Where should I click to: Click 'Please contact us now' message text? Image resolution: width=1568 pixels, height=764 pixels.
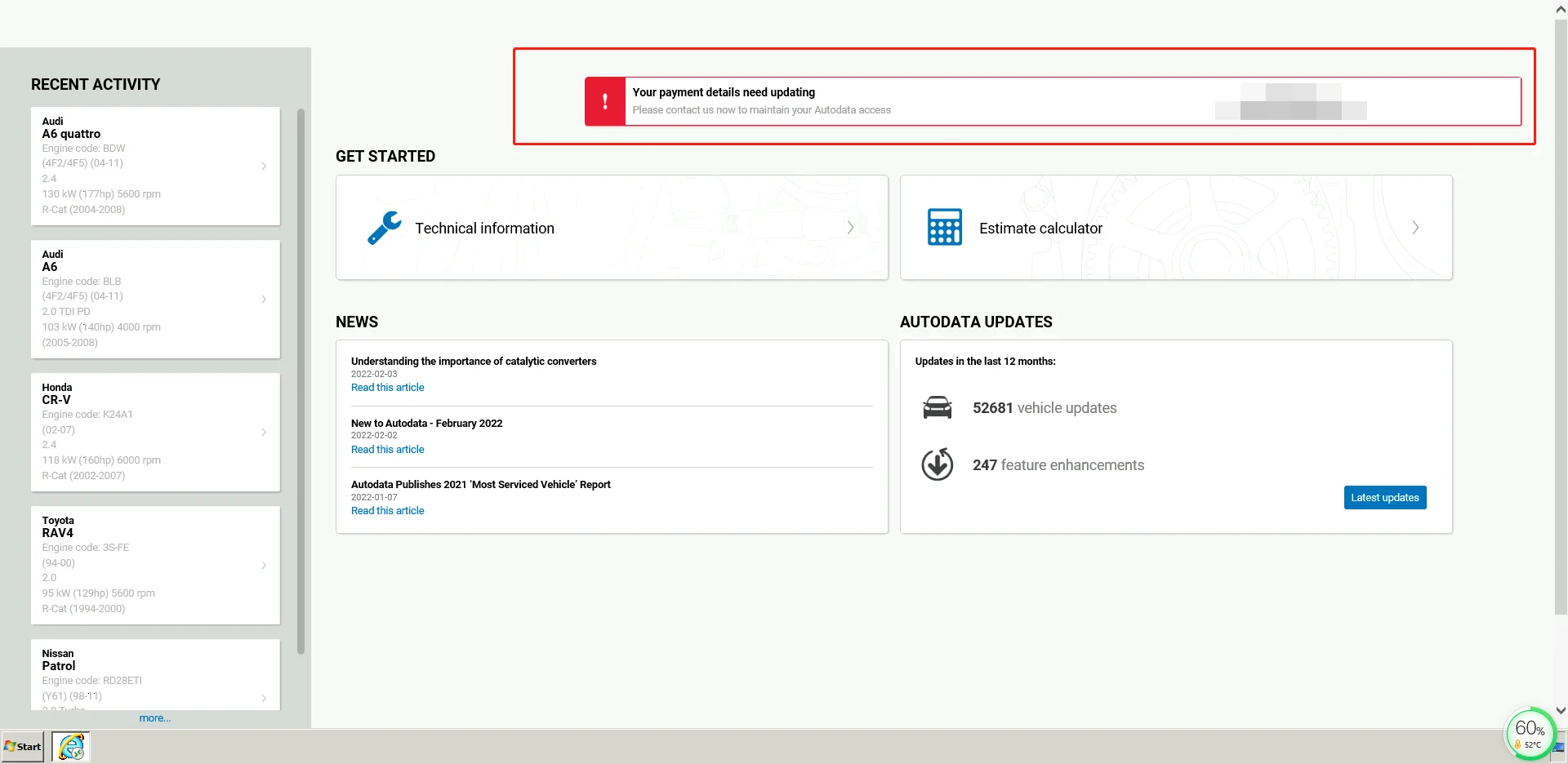[x=762, y=110]
